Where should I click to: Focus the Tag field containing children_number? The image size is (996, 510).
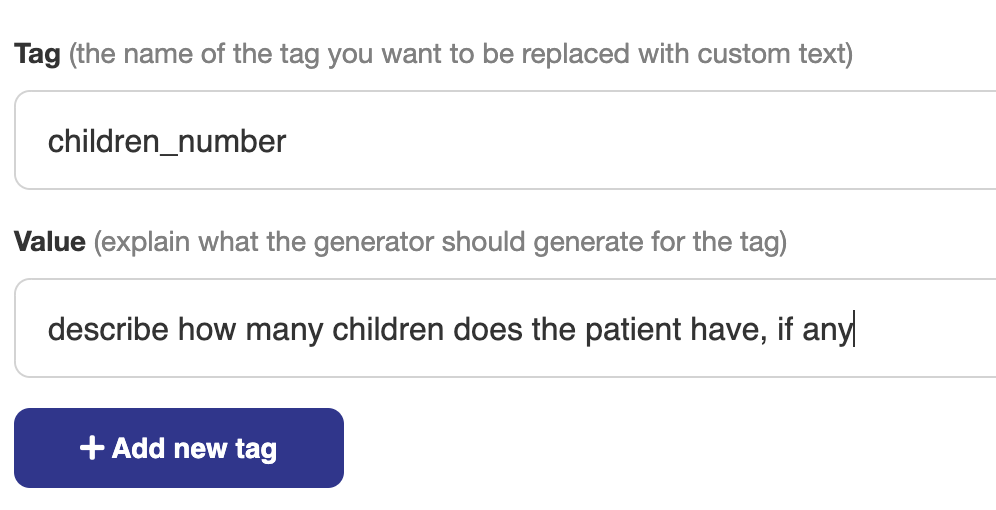pyautogui.click(x=505, y=140)
